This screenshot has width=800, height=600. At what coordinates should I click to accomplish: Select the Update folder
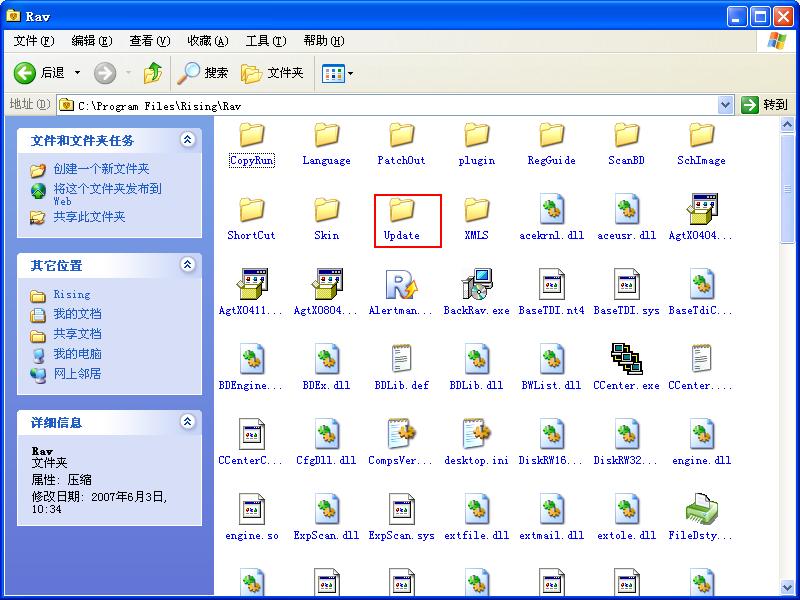(402, 220)
